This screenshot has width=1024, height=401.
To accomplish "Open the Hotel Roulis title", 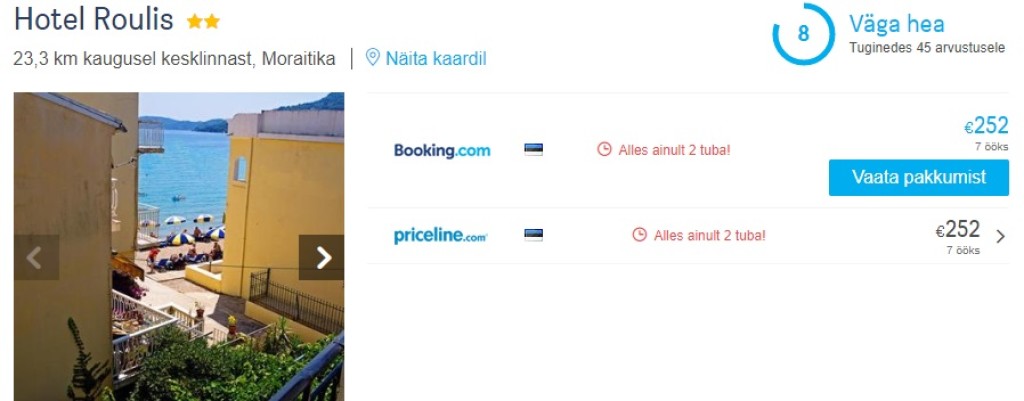I will 94,20.
